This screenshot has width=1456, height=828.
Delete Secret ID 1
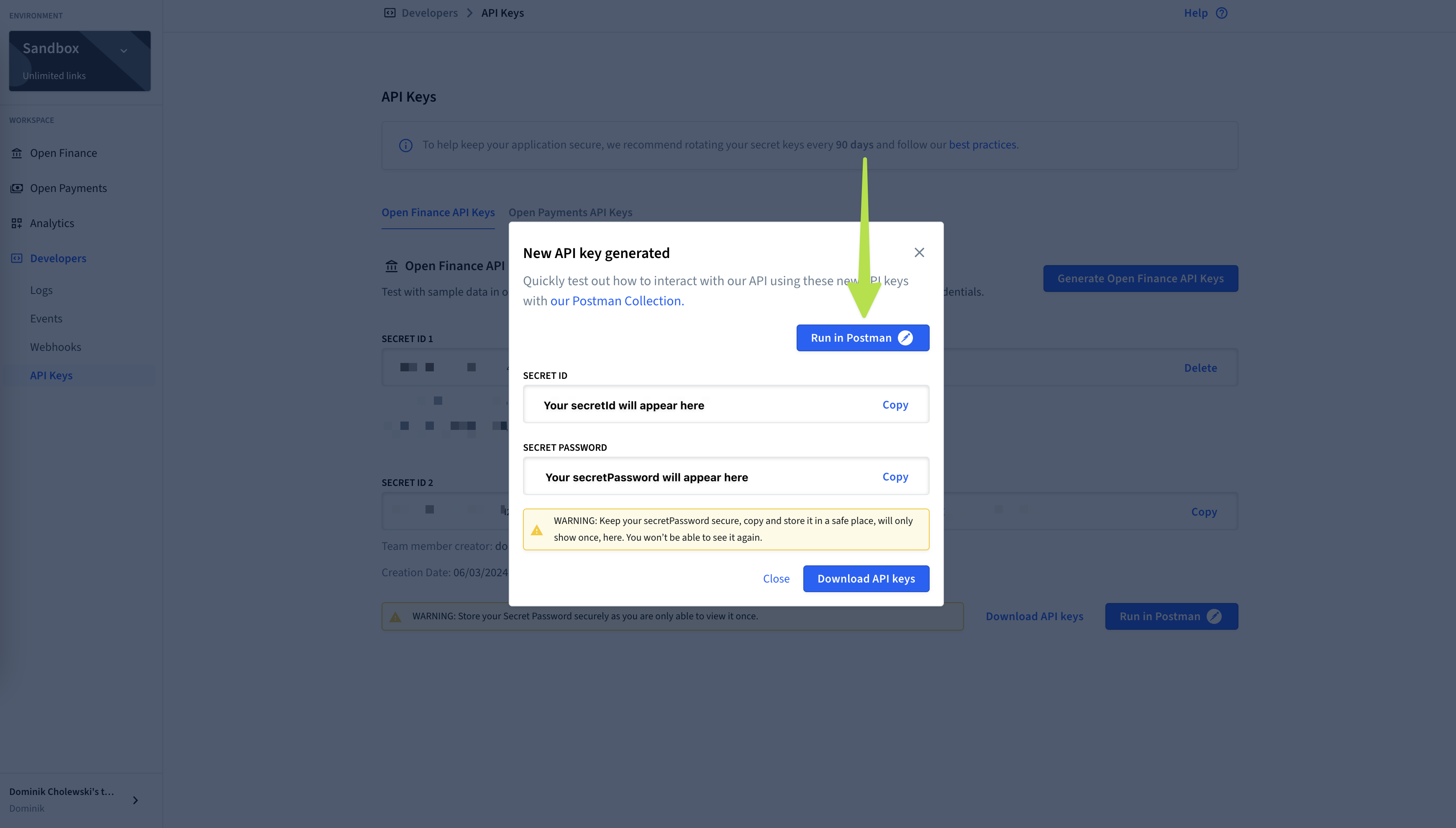pyautogui.click(x=1200, y=368)
